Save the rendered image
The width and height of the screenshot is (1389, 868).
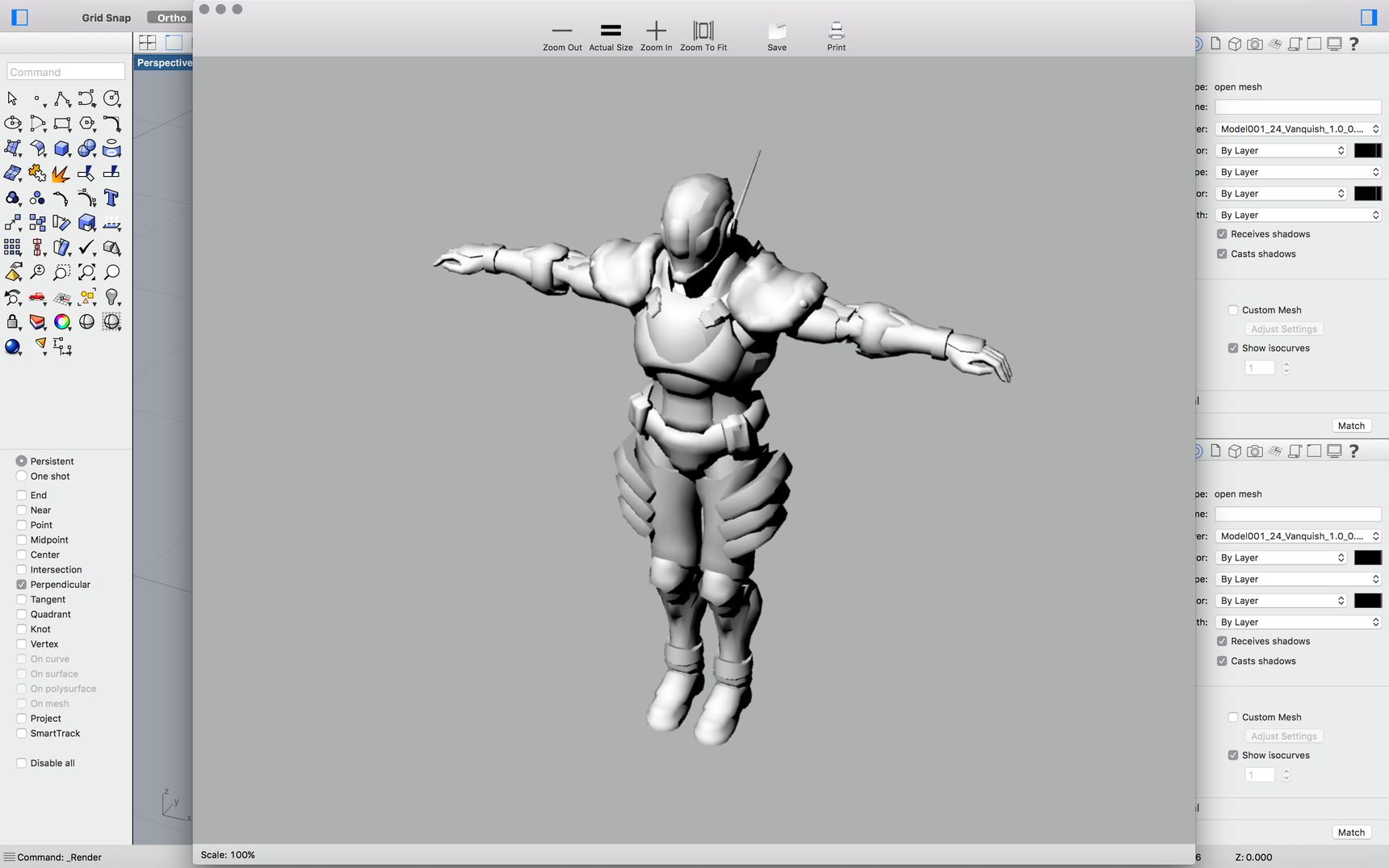(777, 37)
